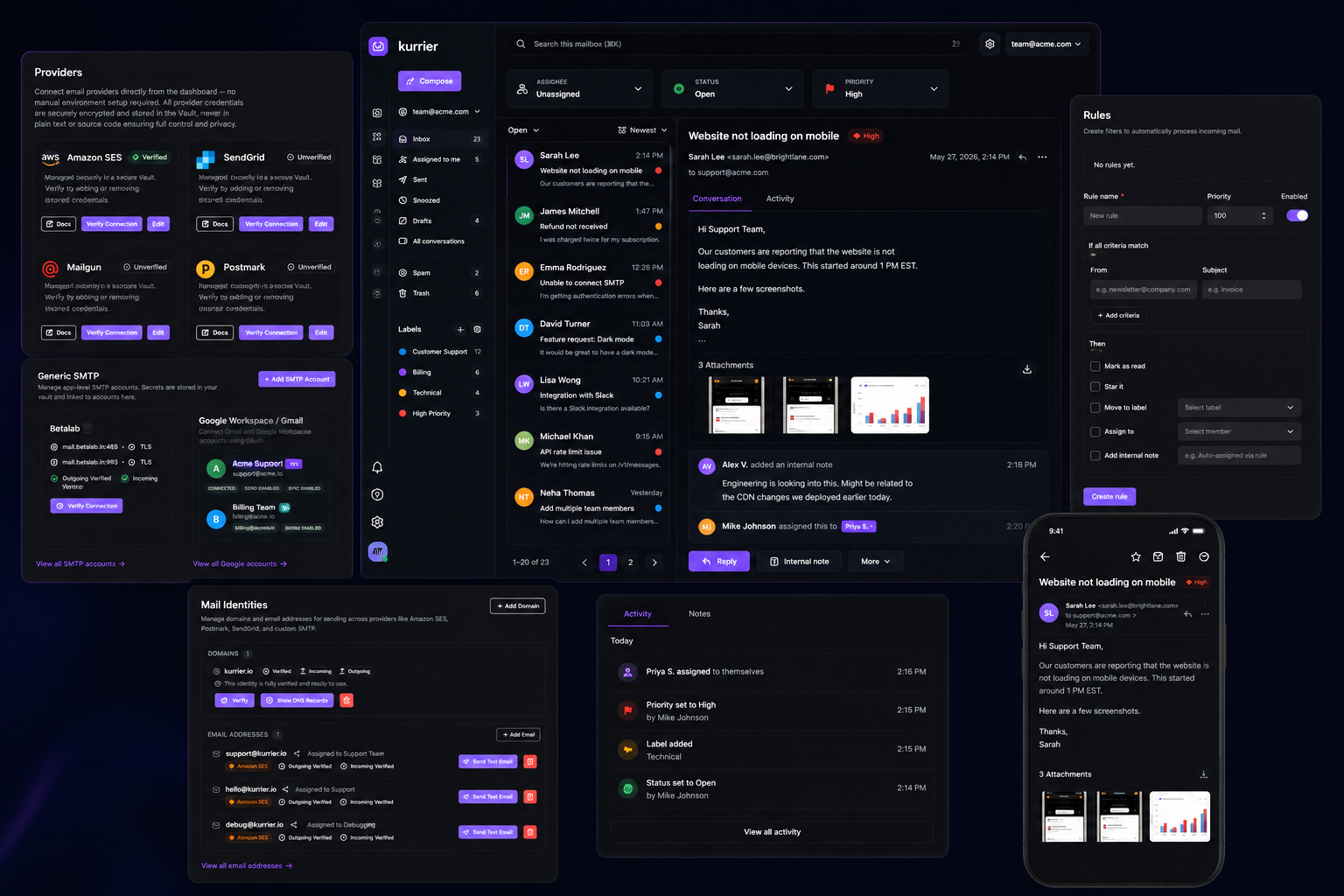Open label settings gear beside Labels

pyautogui.click(x=477, y=330)
